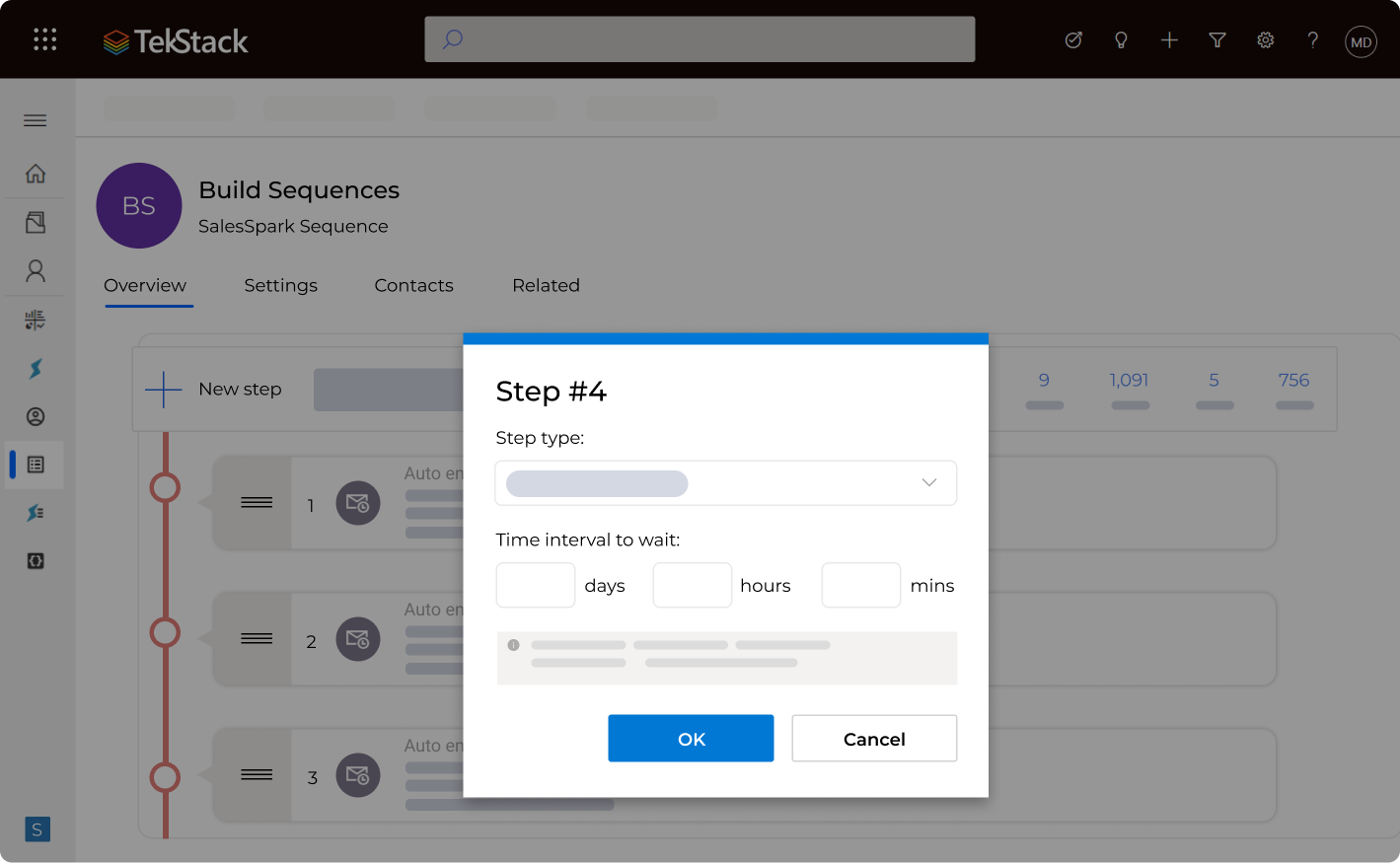
Task: Navigate home using the sidebar house icon
Action: (x=35, y=173)
